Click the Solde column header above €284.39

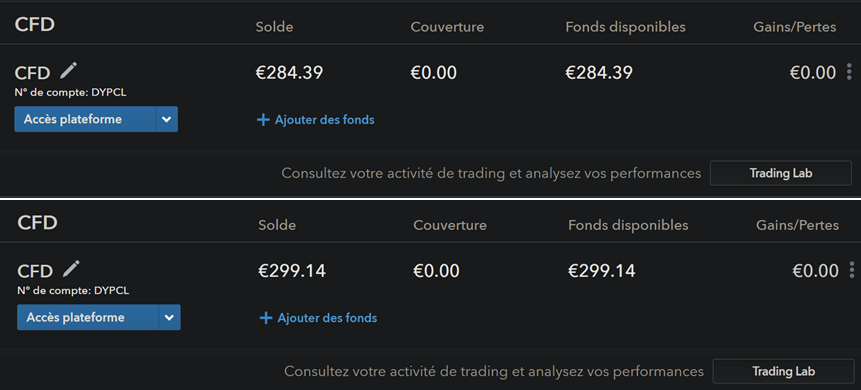(274, 27)
